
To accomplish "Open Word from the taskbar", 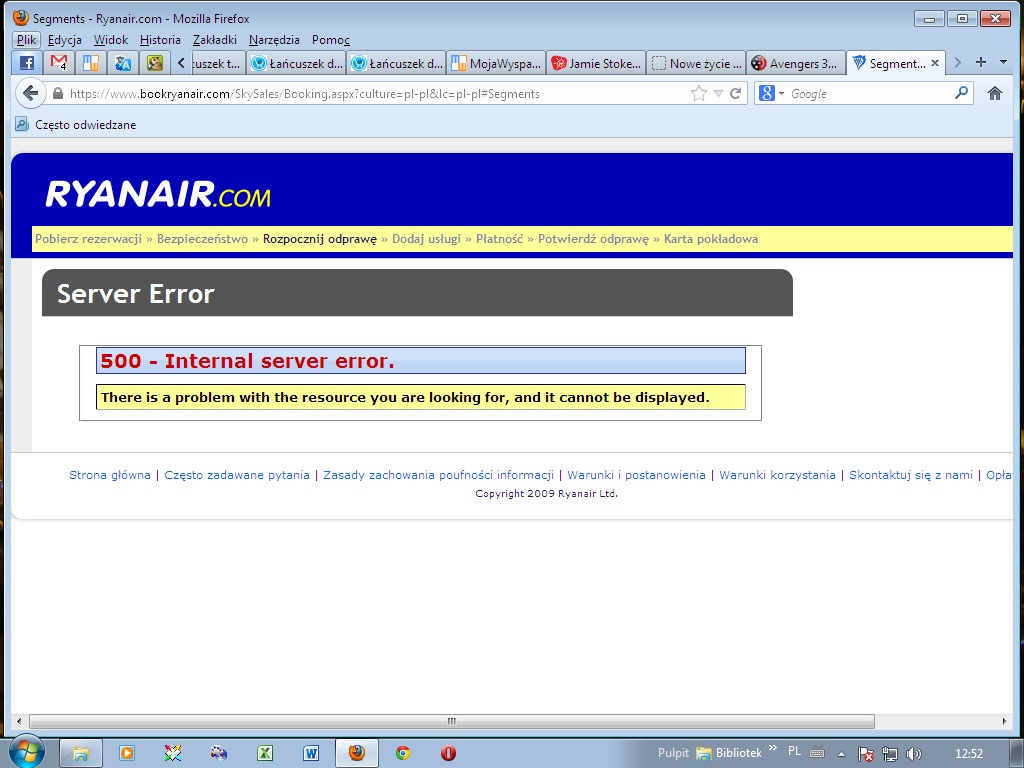I will tap(311, 753).
